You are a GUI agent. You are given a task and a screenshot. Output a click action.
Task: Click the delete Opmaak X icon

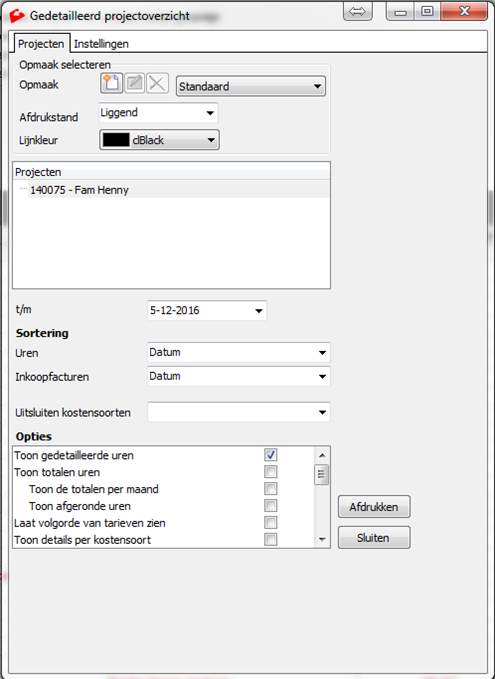click(x=157, y=83)
